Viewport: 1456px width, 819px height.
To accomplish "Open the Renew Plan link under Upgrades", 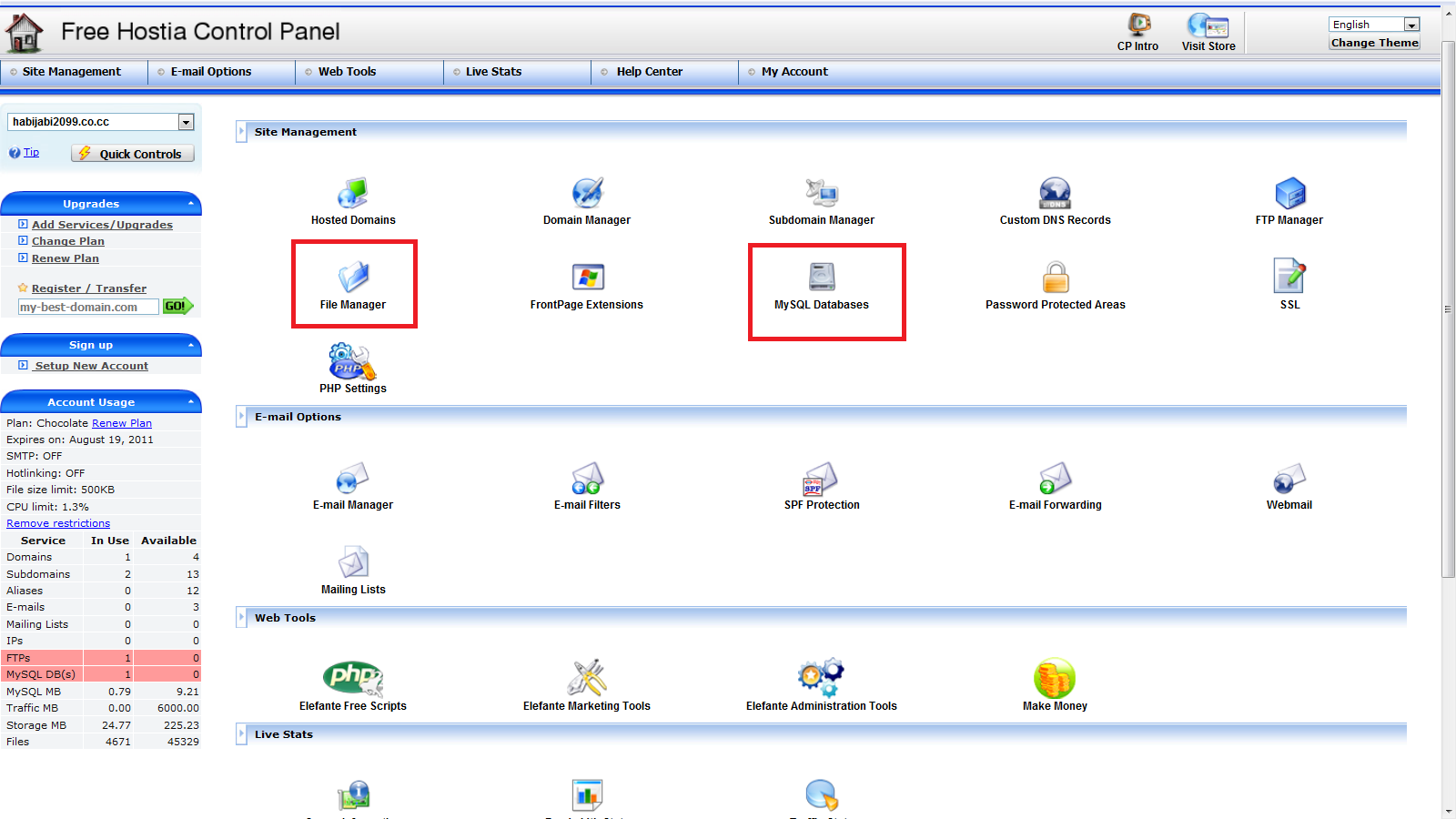I will point(66,258).
